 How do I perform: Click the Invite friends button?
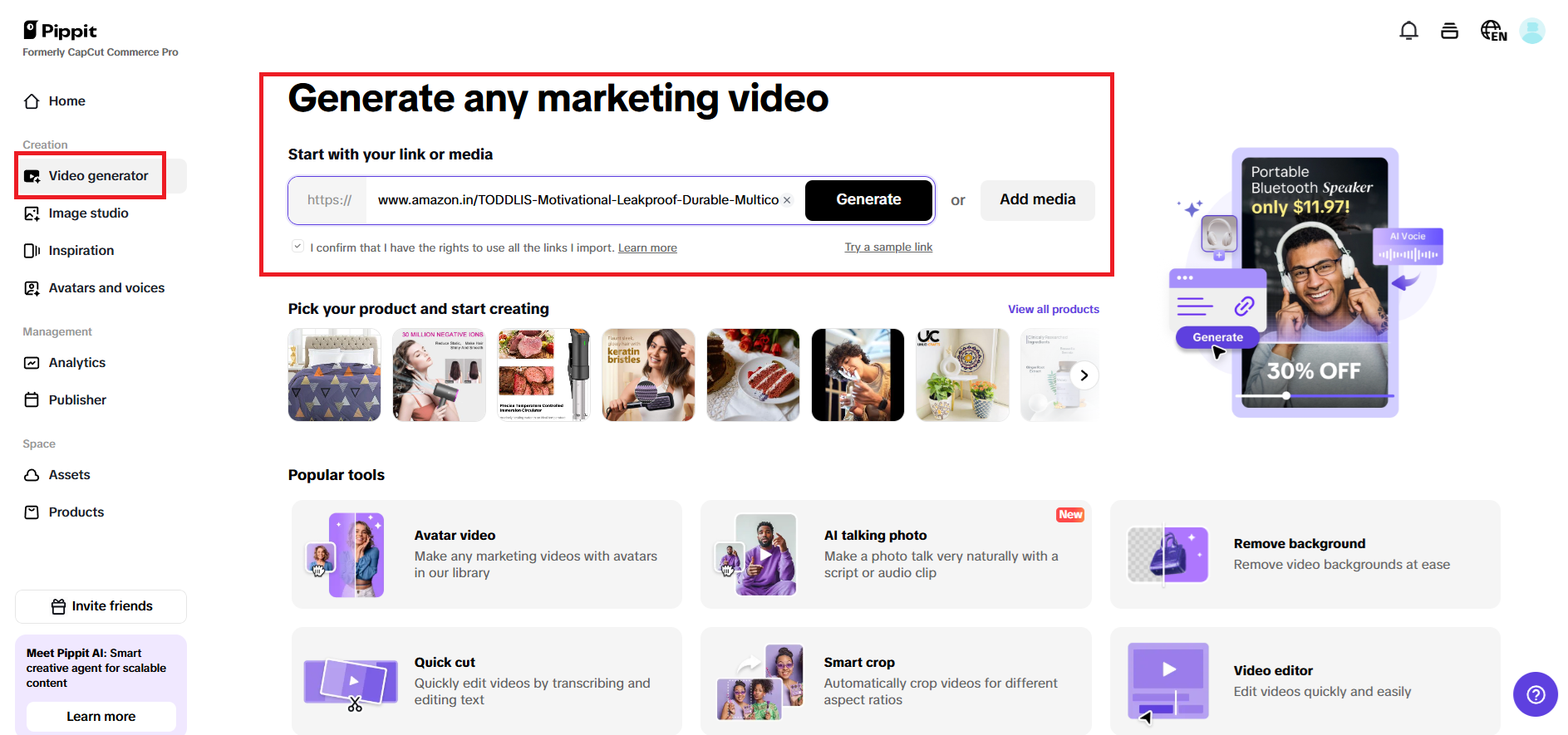(101, 606)
